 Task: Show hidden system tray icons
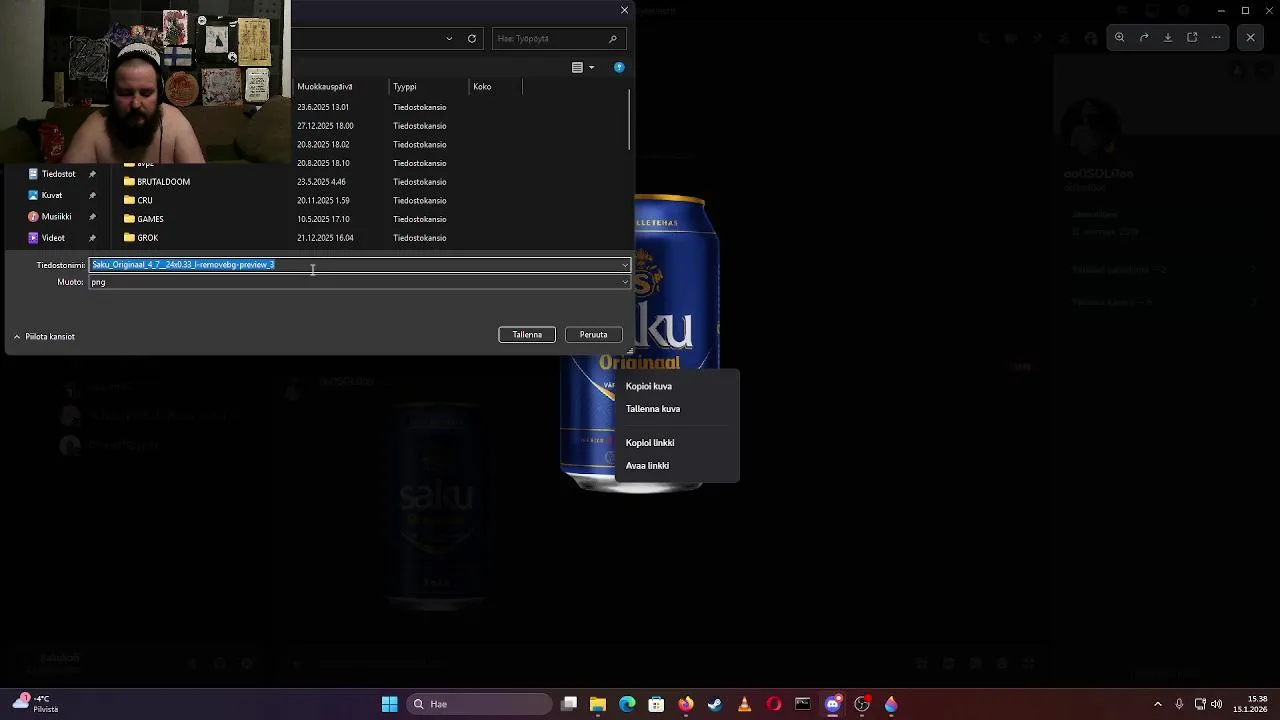(x=1158, y=704)
